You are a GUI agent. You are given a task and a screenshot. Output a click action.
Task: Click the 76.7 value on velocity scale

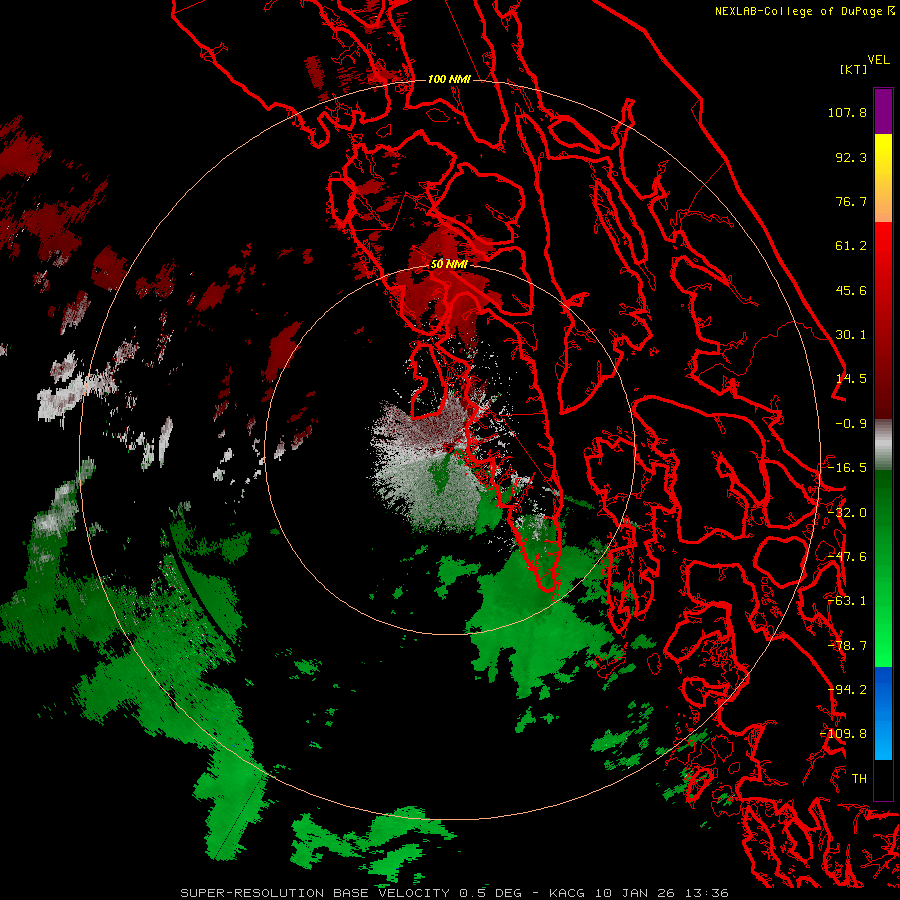coord(851,201)
